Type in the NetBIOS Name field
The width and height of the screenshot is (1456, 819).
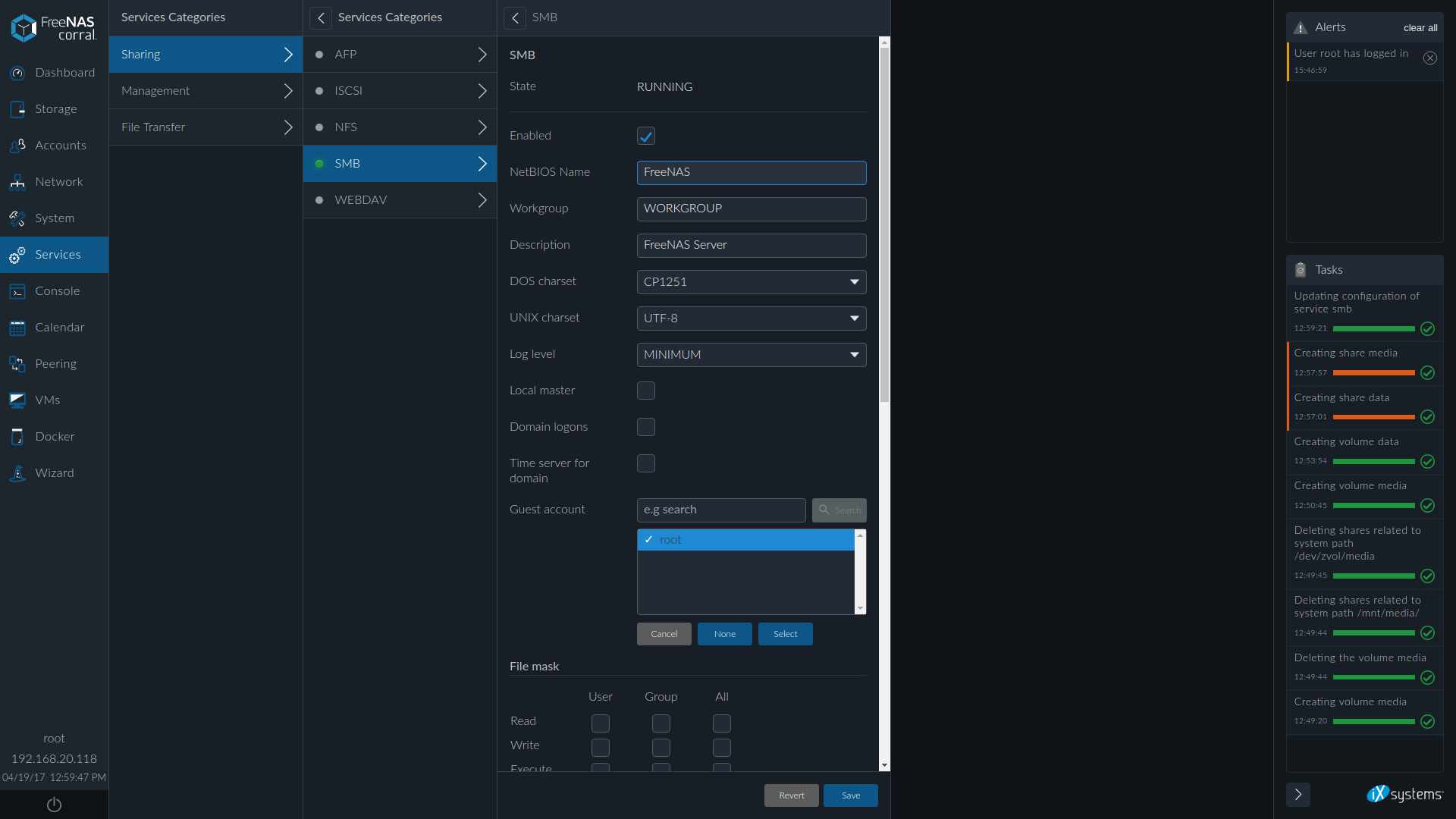751,171
